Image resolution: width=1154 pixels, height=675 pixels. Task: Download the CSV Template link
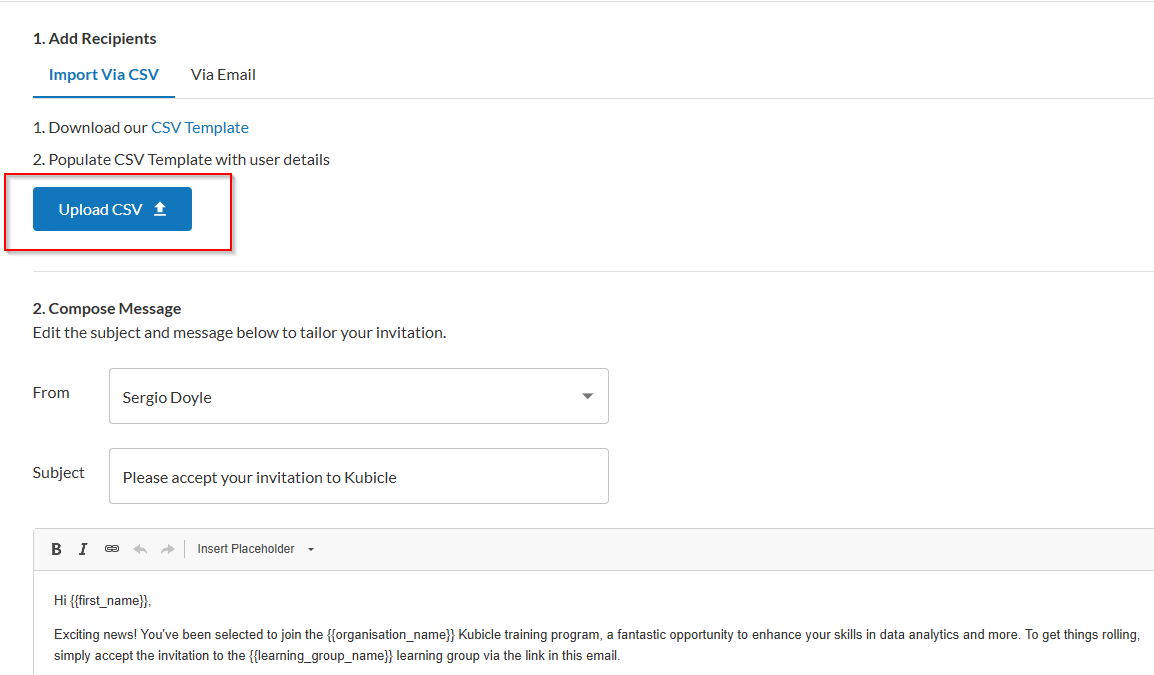point(200,128)
